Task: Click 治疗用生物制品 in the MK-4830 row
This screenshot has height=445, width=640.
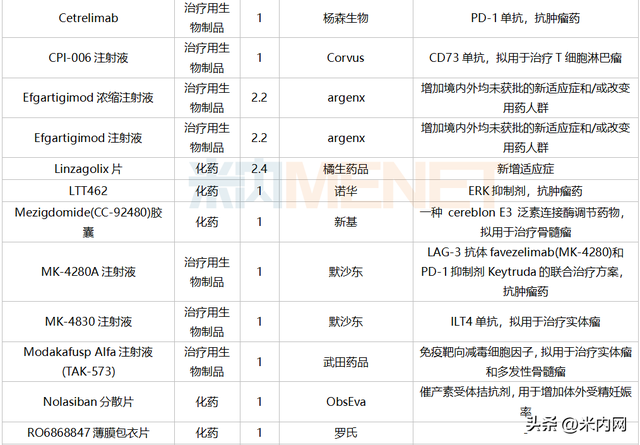Action: coord(207,322)
